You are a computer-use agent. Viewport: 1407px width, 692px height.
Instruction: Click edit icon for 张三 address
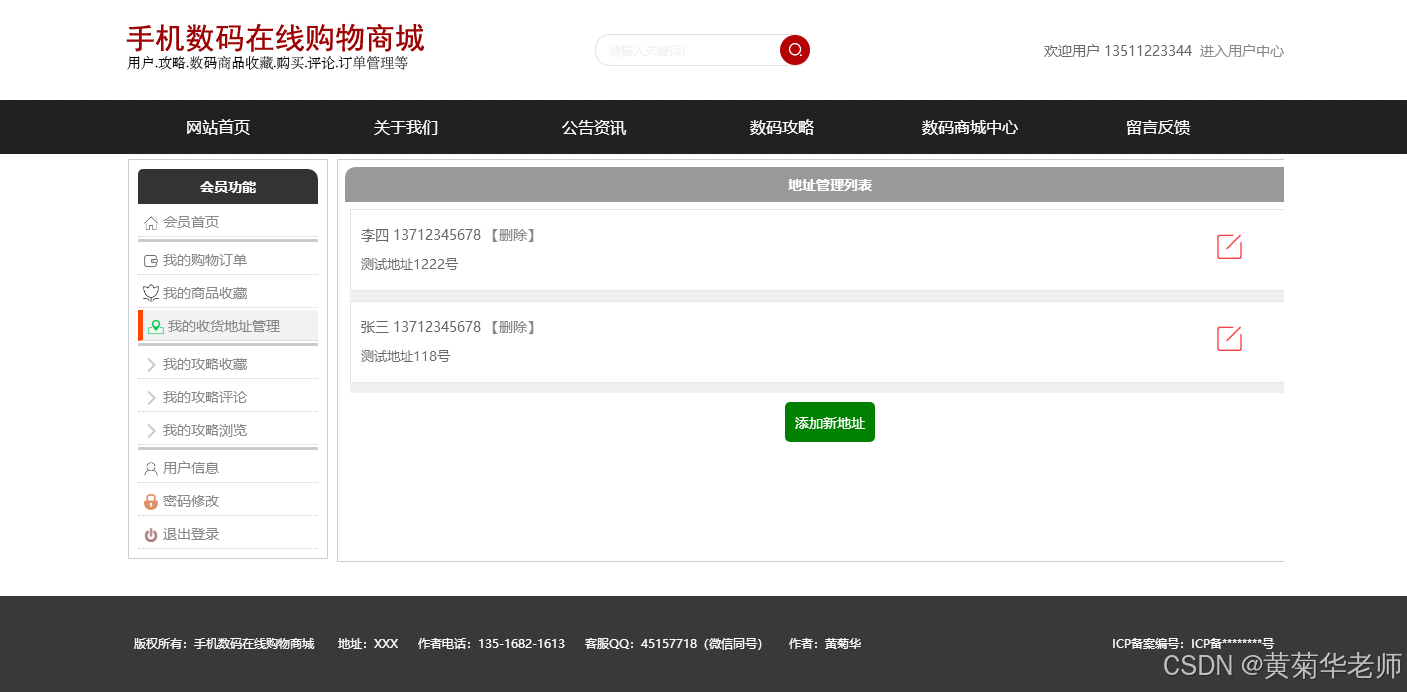1229,339
